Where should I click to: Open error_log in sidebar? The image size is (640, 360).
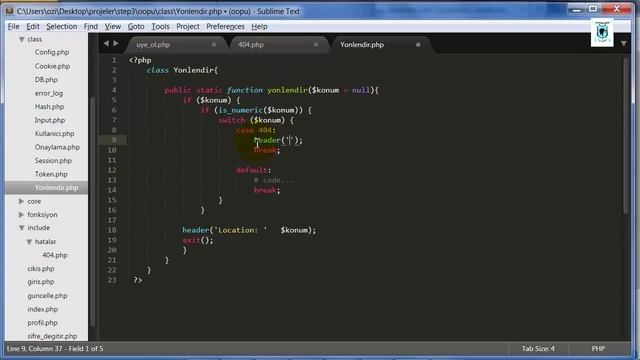49,93
